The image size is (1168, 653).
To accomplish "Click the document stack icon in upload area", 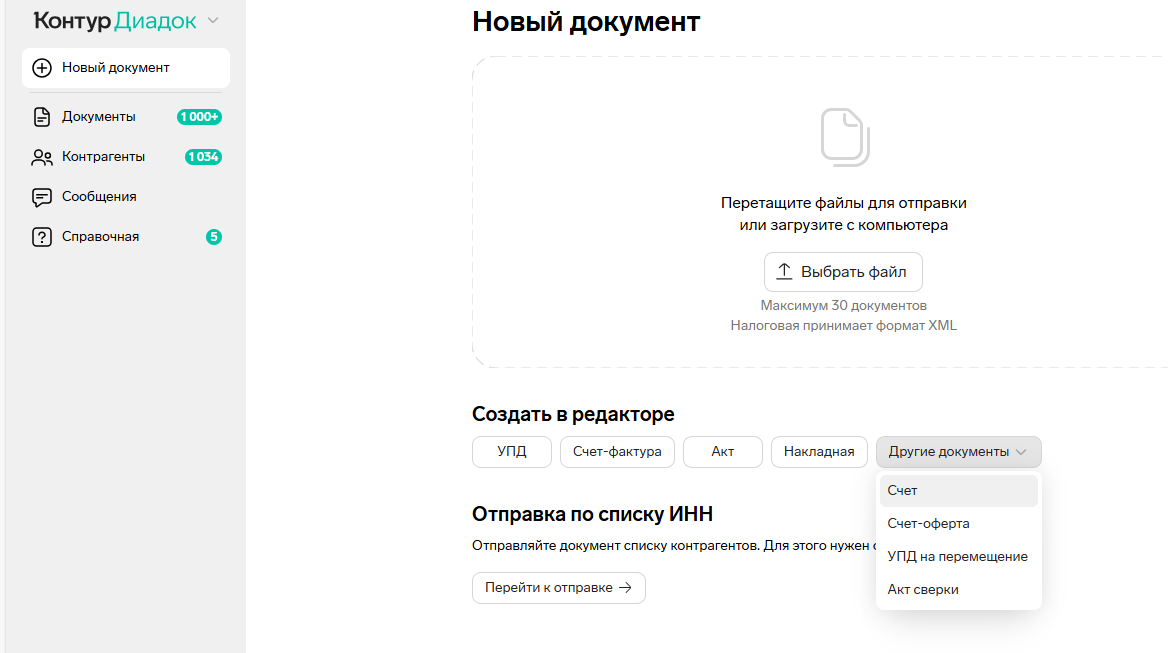I will point(845,137).
